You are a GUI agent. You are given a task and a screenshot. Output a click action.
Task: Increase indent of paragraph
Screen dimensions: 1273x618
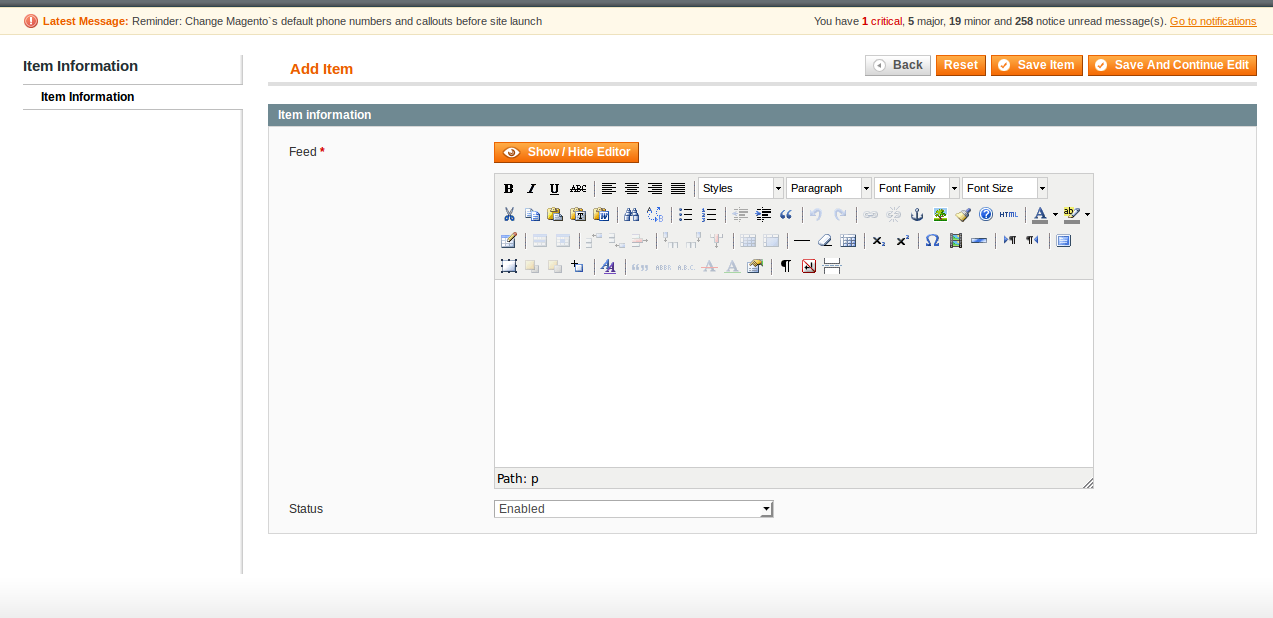[763, 214]
